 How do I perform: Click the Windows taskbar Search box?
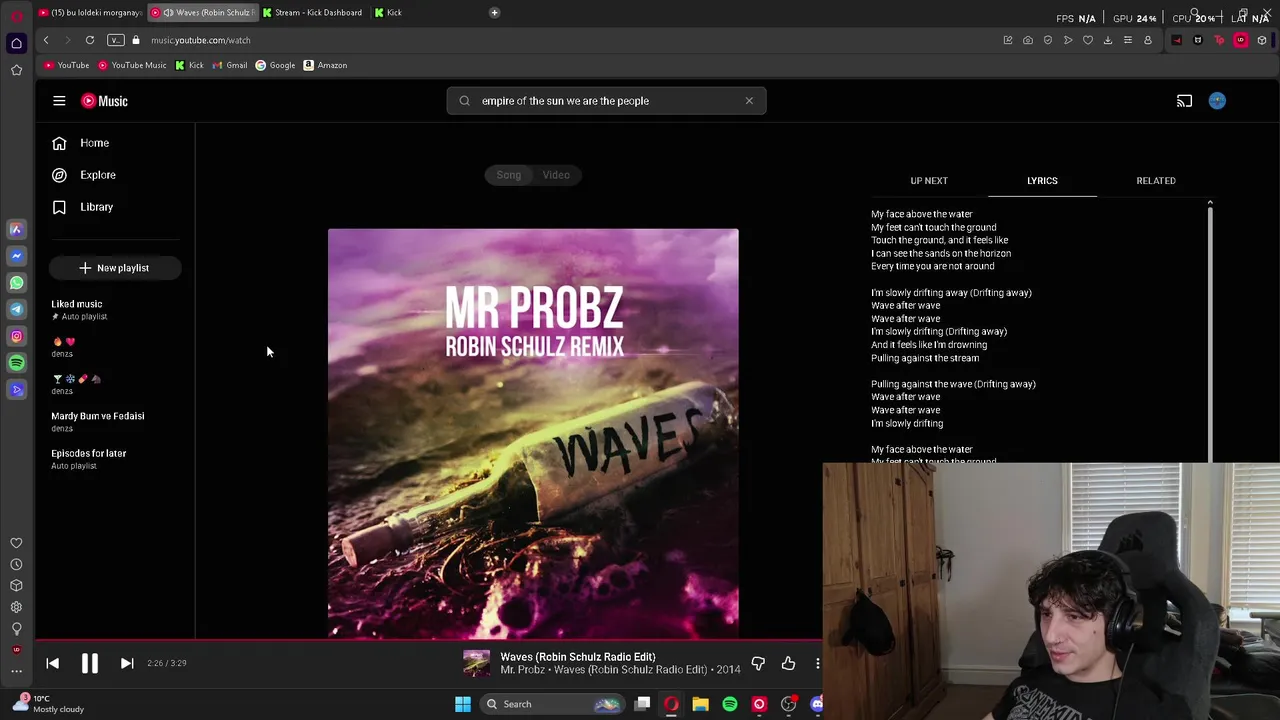tap(552, 704)
